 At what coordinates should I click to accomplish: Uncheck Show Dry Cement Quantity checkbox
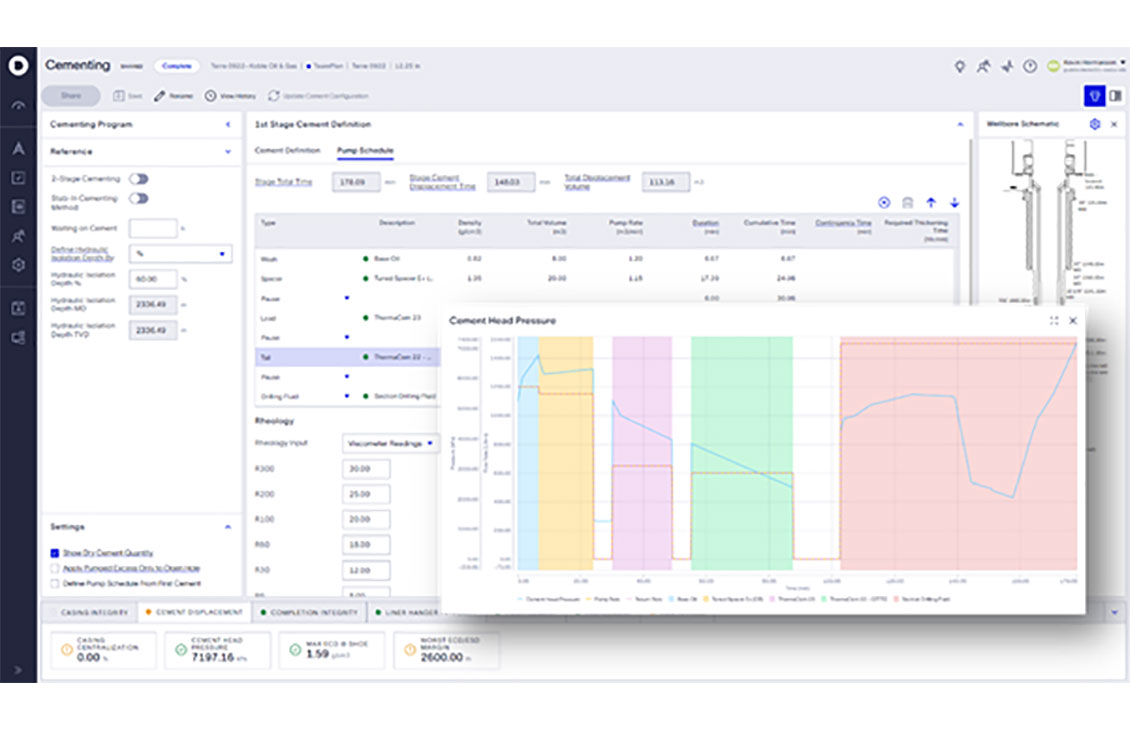pyautogui.click(x=55, y=552)
